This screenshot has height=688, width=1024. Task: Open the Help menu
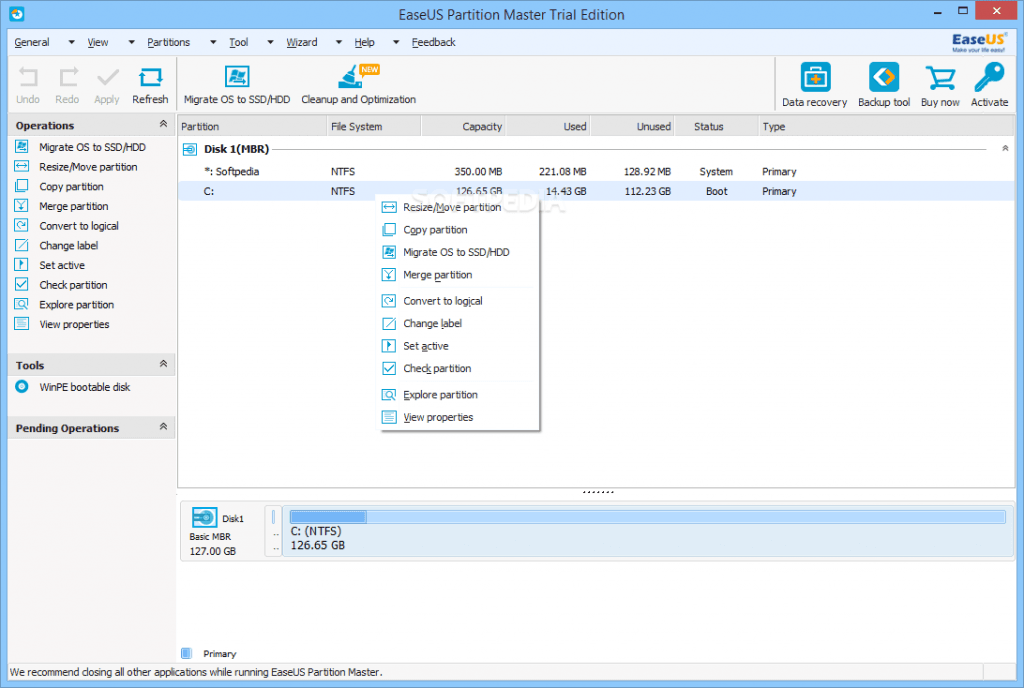(x=364, y=42)
